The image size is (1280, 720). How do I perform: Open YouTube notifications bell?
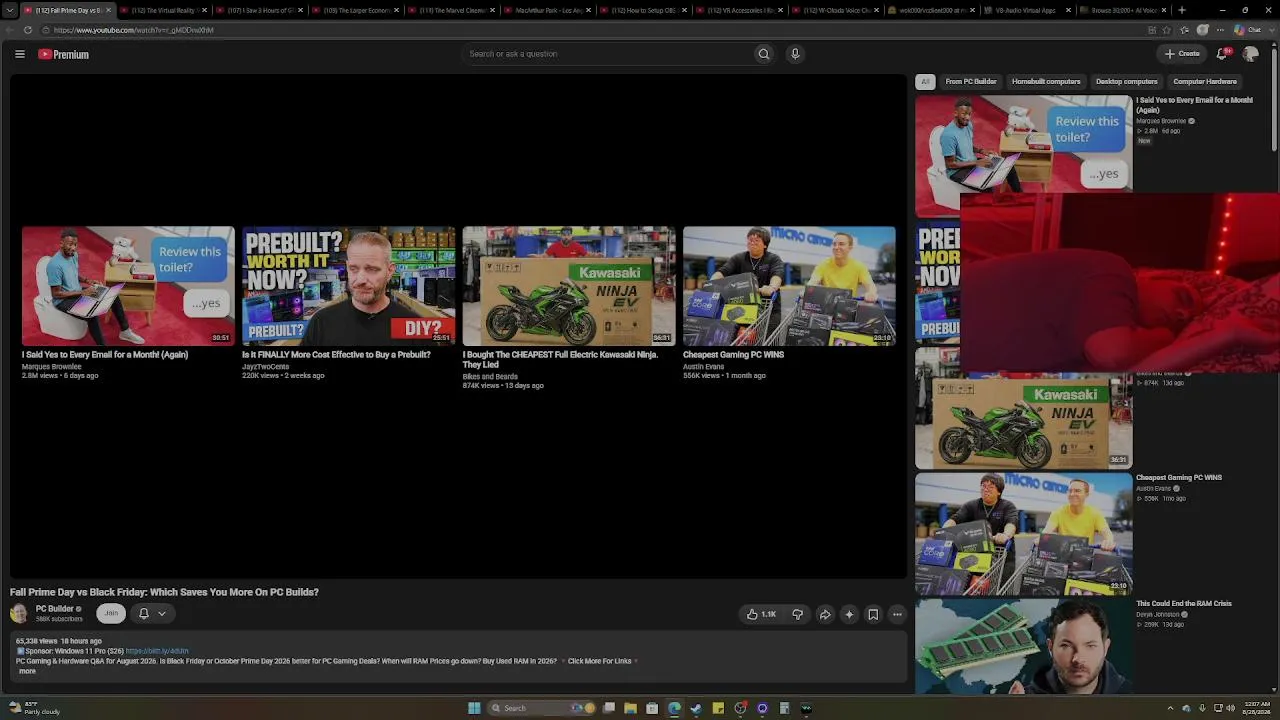[1222, 54]
